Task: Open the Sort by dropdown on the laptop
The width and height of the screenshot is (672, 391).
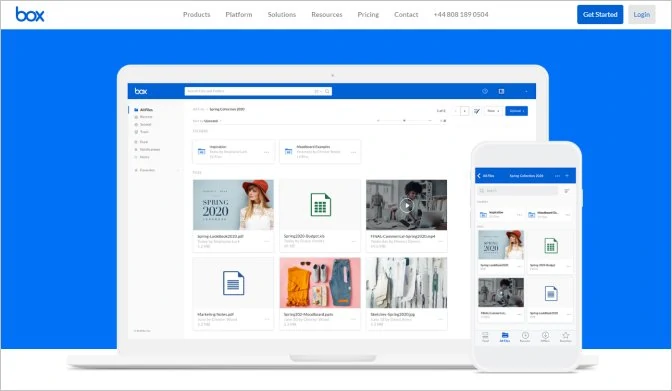Action: pyautogui.click(x=207, y=121)
